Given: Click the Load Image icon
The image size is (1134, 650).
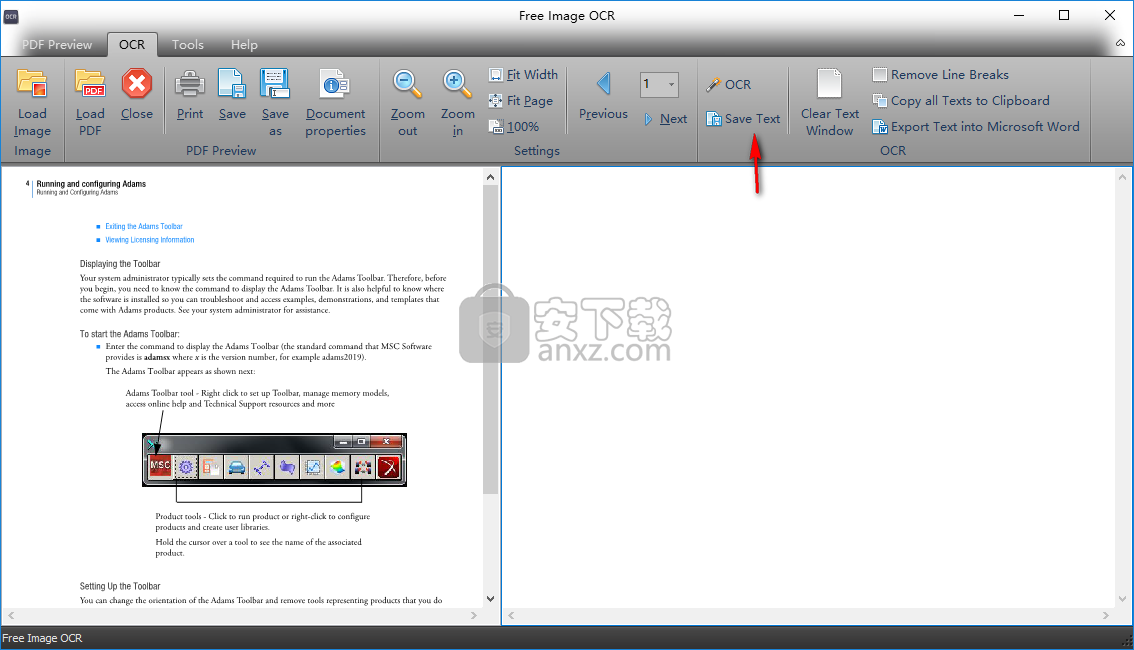Looking at the screenshot, I should [x=33, y=85].
